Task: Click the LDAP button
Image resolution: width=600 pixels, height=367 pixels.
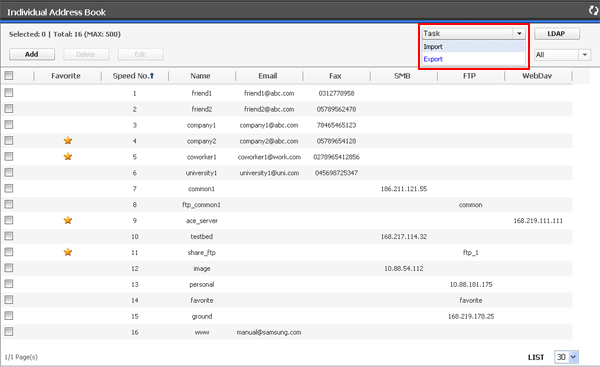Action: pyautogui.click(x=557, y=34)
